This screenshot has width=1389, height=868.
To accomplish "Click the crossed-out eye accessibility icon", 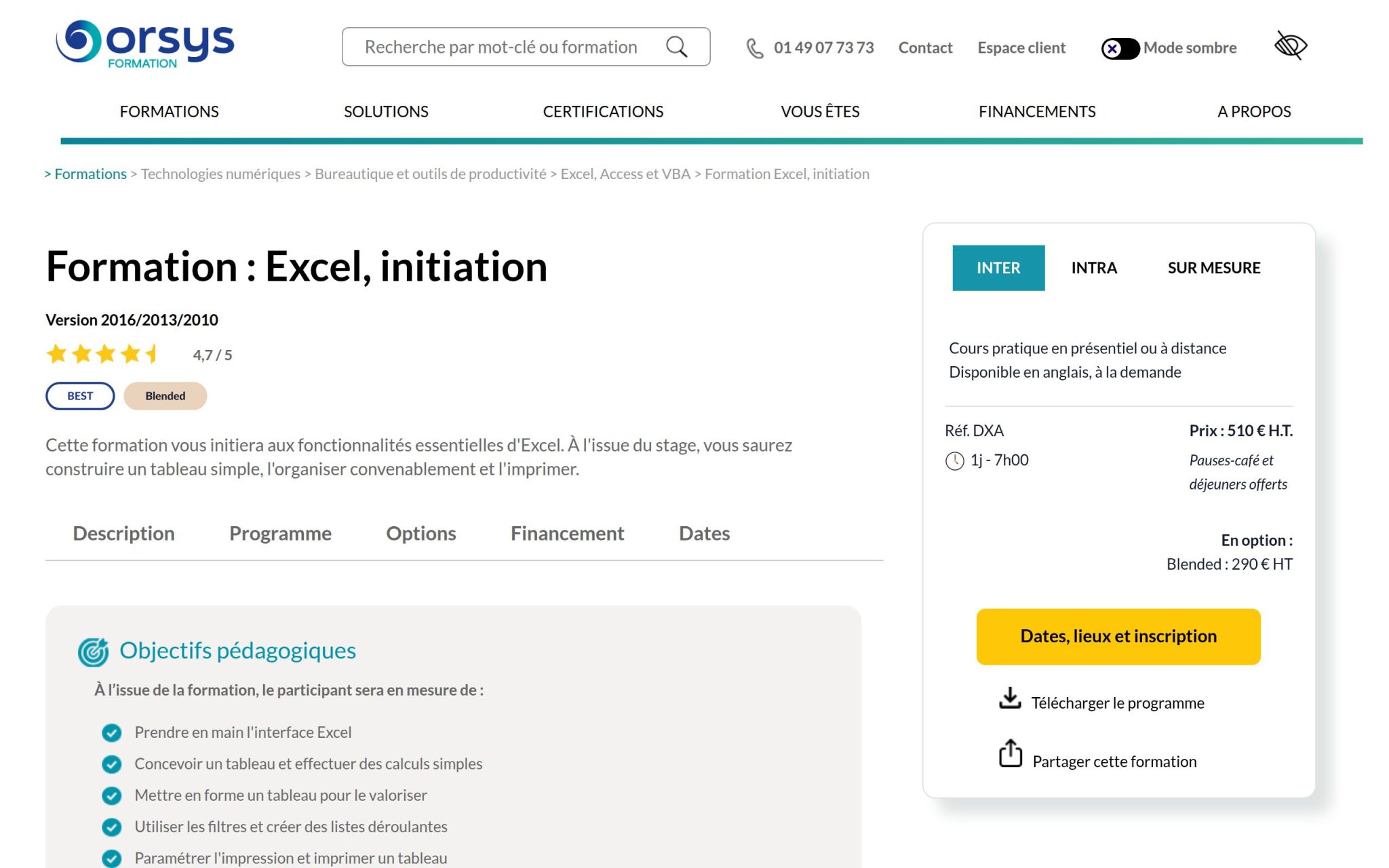I will (x=1291, y=45).
